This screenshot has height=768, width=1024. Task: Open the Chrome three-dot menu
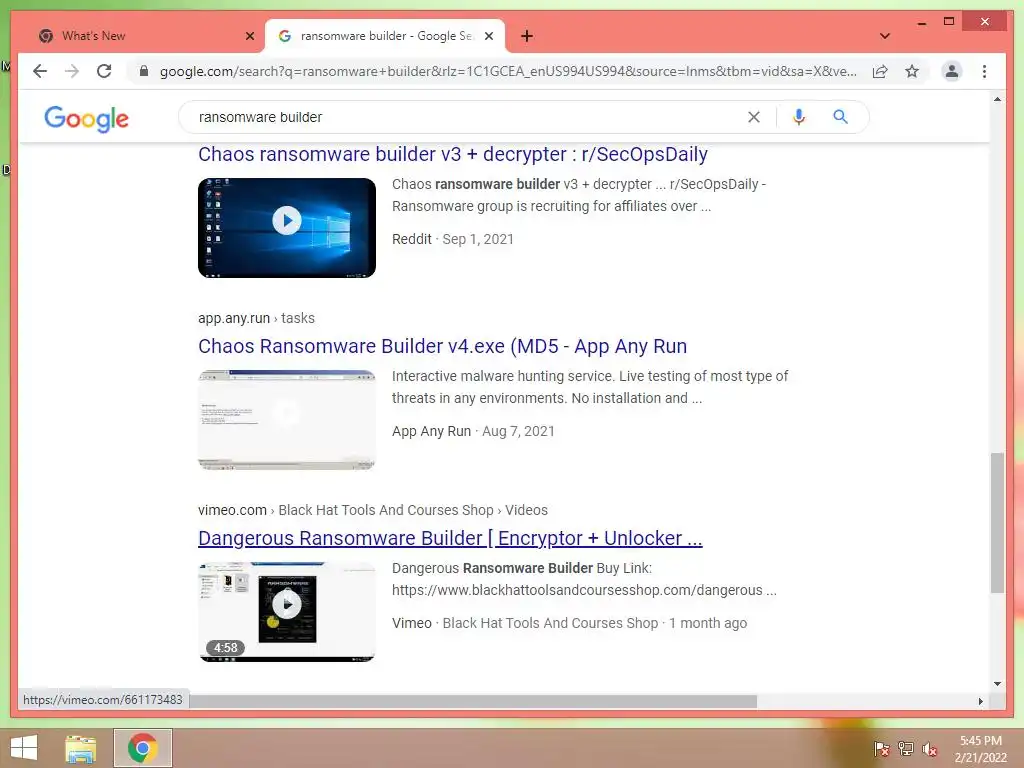pos(984,71)
